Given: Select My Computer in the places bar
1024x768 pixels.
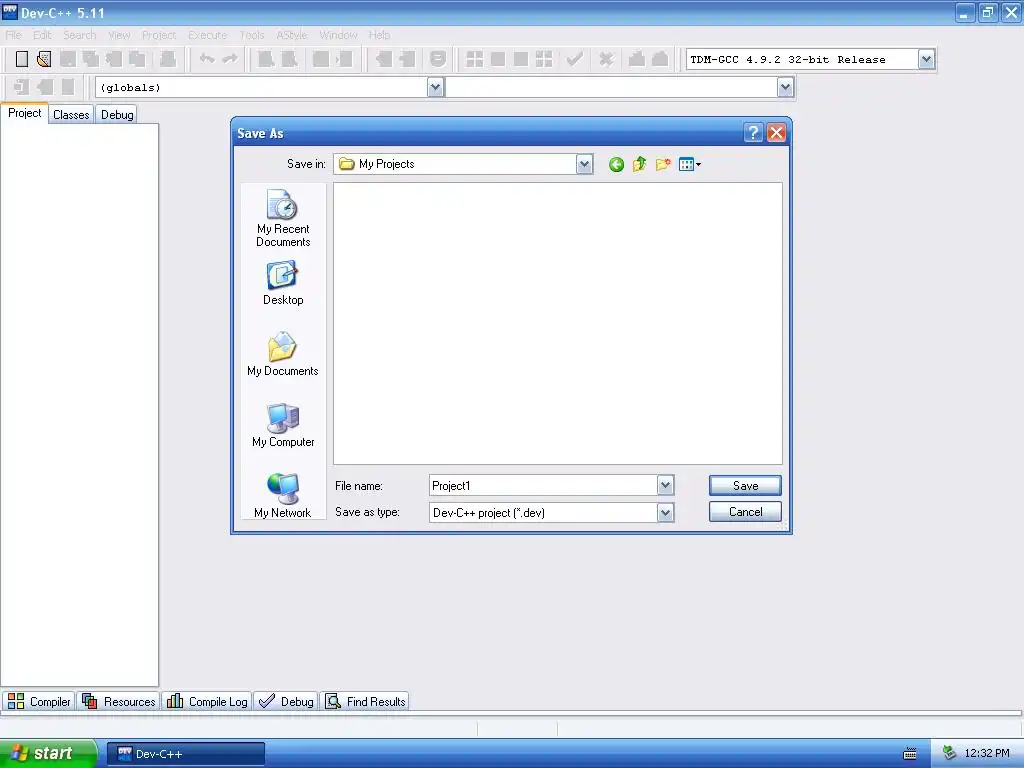Looking at the screenshot, I should pos(283,425).
